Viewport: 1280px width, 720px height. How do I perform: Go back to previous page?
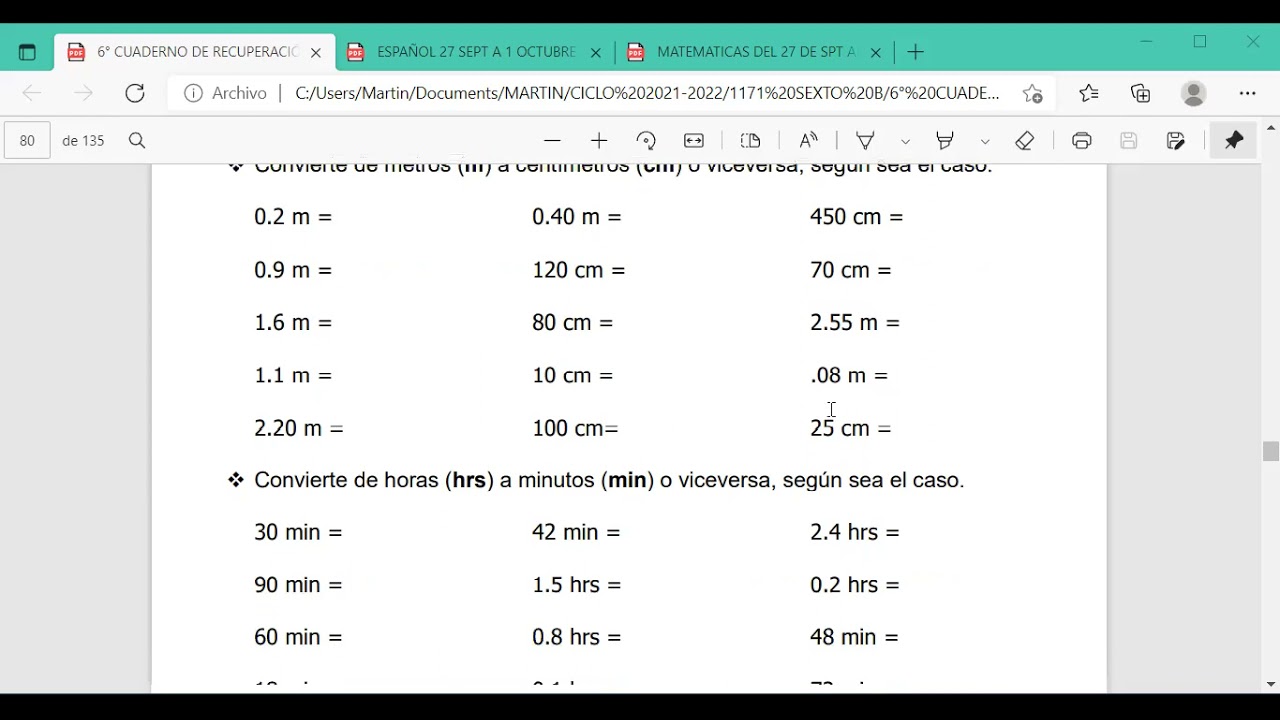31,93
